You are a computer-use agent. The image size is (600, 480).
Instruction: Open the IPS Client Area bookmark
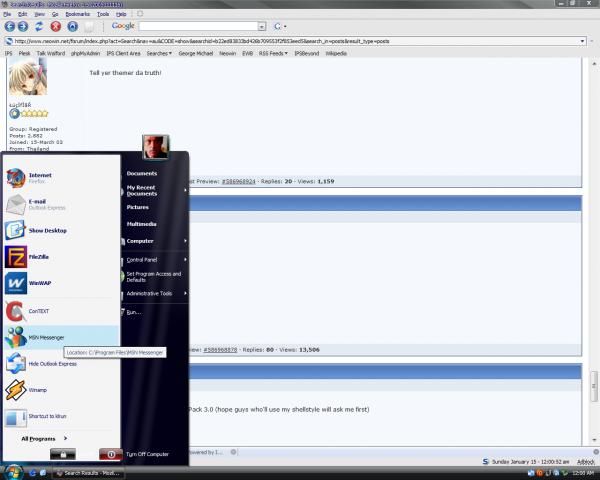[123, 53]
